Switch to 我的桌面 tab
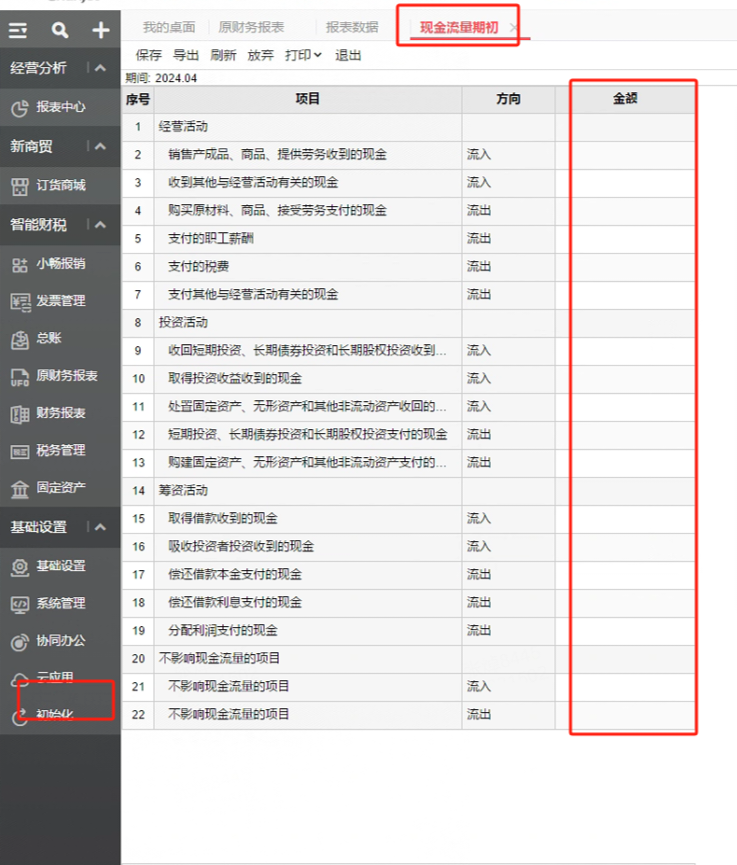Image resolution: width=737 pixels, height=865 pixels. [x=169, y=27]
